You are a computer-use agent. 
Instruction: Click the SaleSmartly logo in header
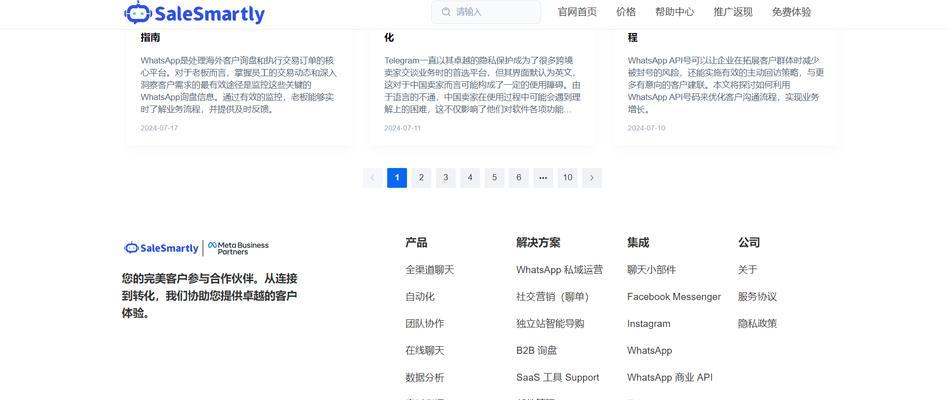point(194,13)
